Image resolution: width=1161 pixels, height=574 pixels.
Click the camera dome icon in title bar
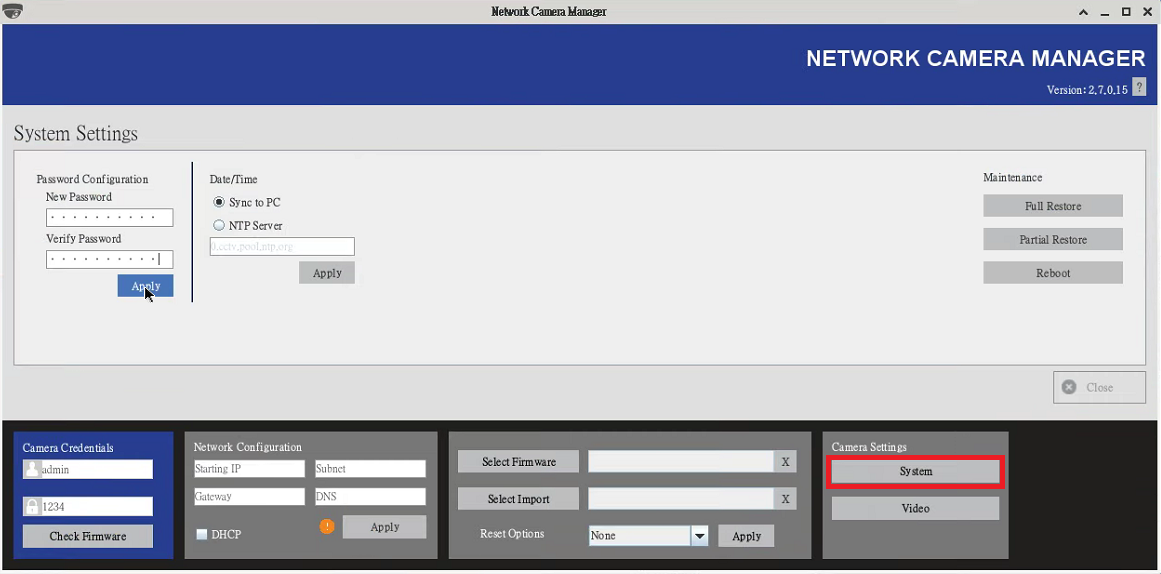(13, 11)
